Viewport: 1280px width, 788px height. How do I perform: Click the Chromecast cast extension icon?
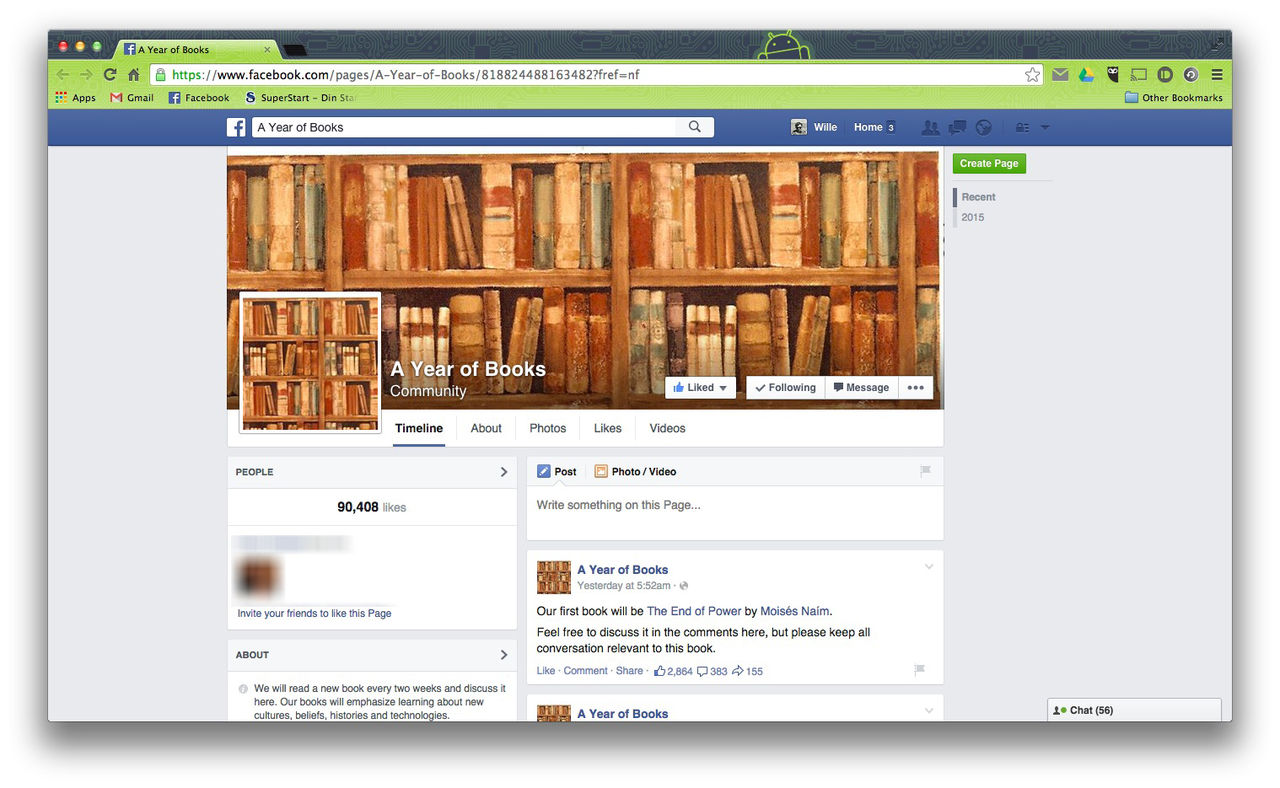pyautogui.click(x=1138, y=75)
